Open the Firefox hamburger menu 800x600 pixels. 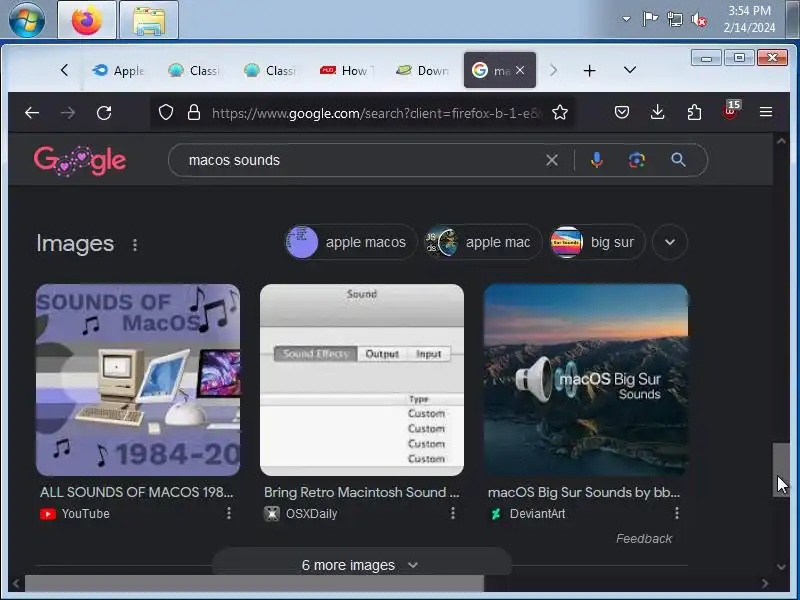click(x=766, y=112)
